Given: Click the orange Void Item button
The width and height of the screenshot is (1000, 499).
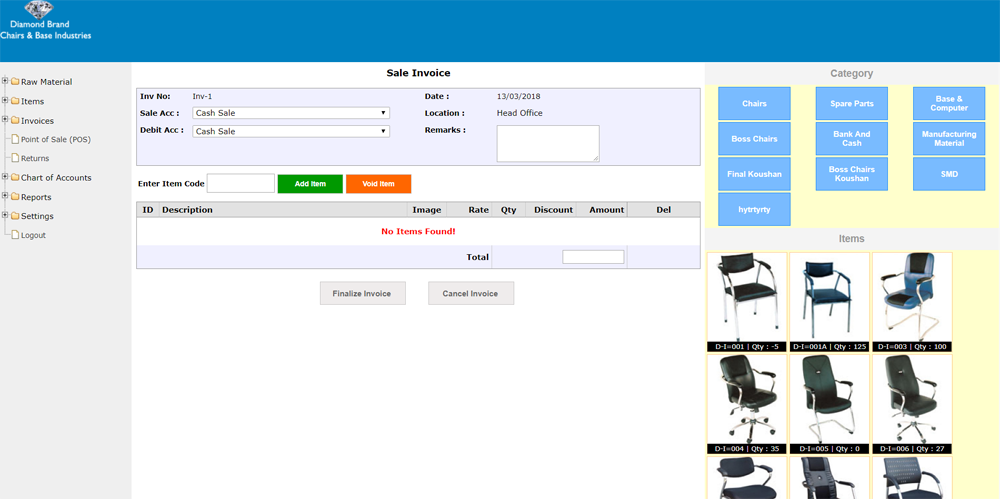Looking at the screenshot, I should click(378, 184).
